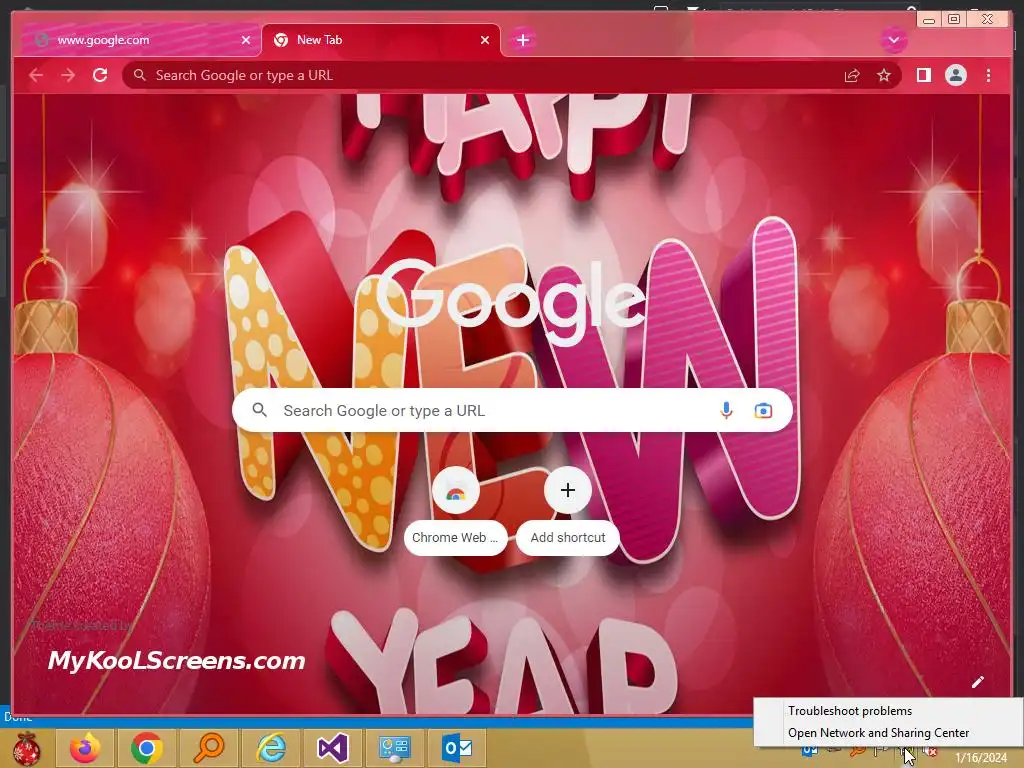The width and height of the screenshot is (1024, 768).
Task: Share this page via share icon
Action: click(x=852, y=76)
